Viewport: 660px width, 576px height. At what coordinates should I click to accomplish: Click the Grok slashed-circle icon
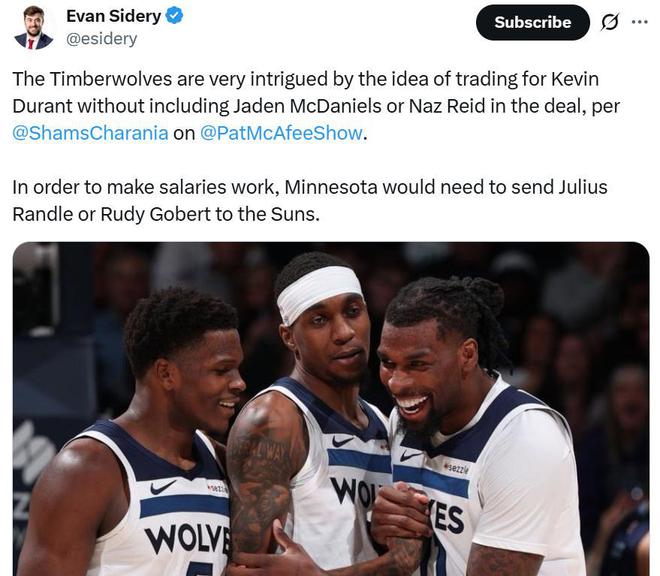[x=609, y=22]
